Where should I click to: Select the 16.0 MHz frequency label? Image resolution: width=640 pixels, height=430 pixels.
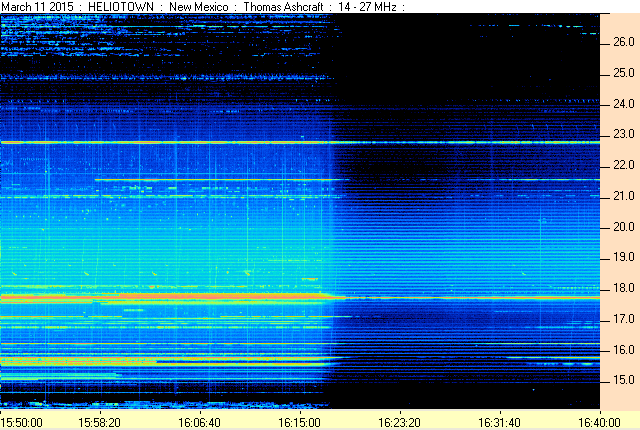click(624, 350)
